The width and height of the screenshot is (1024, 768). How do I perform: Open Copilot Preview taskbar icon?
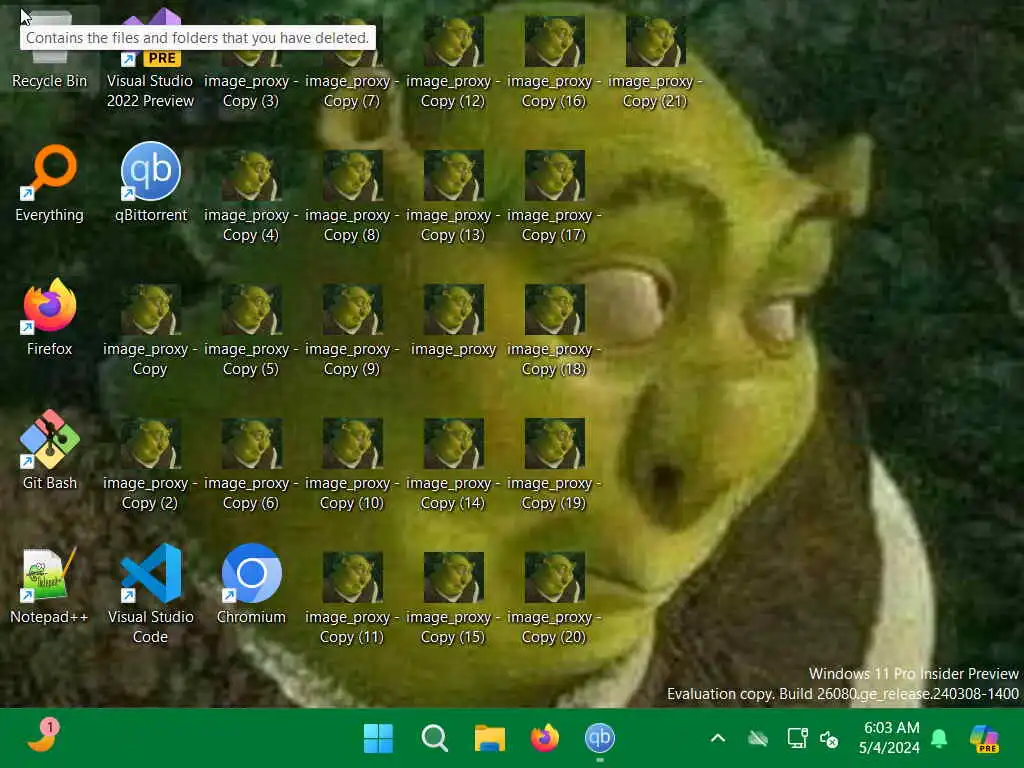(x=985, y=739)
